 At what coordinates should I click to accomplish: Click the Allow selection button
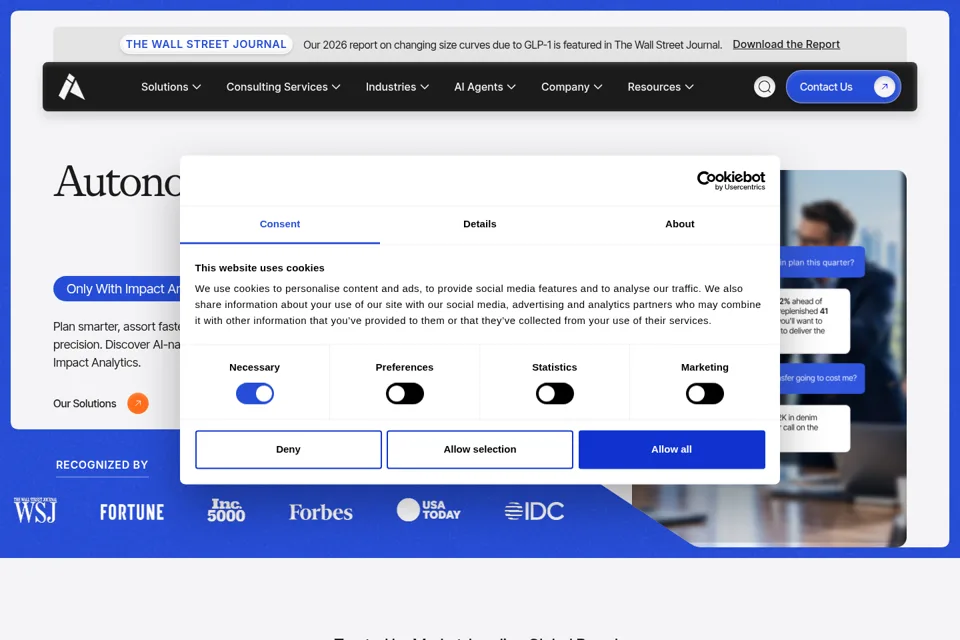(x=480, y=450)
